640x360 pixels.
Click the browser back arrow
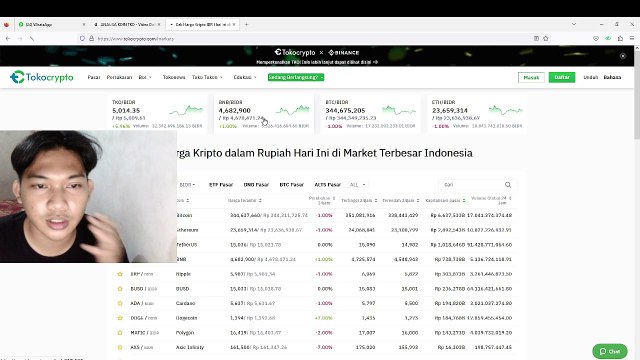click(x=8, y=38)
